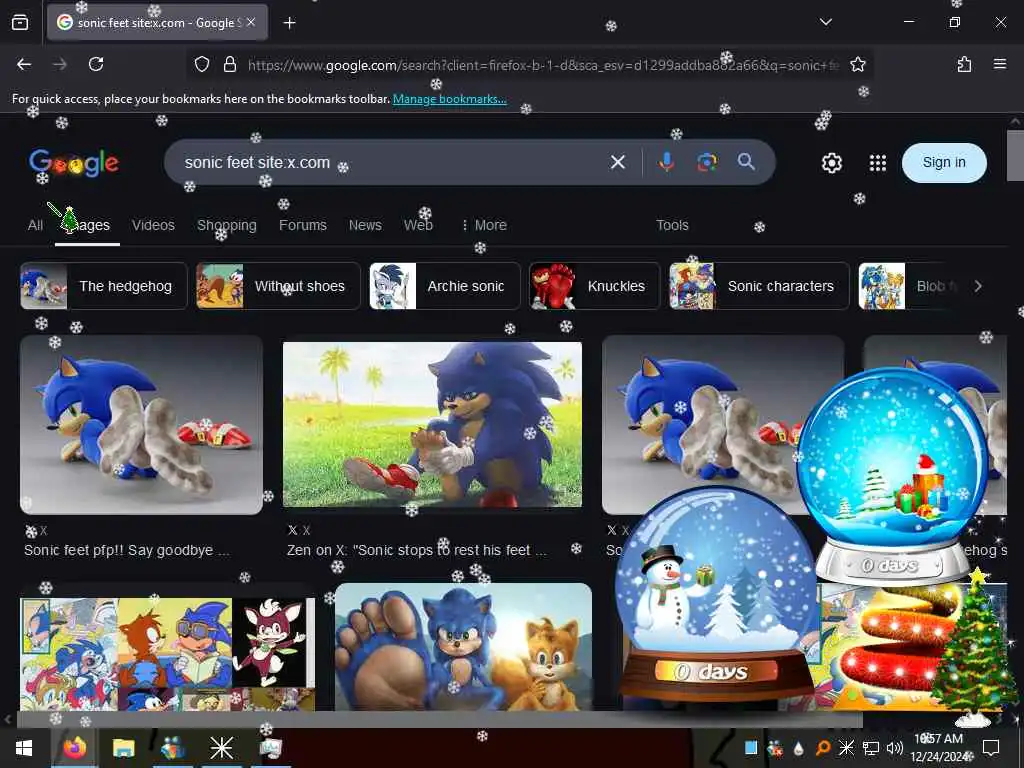Open the Sonic comic collage thumbnail

click(x=167, y=654)
